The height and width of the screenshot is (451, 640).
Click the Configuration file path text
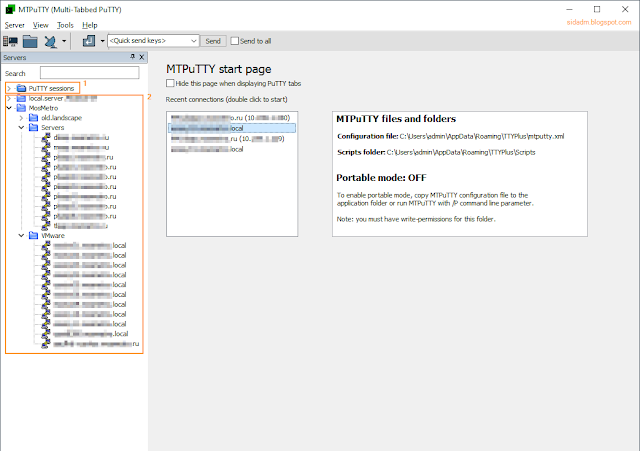click(482, 136)
